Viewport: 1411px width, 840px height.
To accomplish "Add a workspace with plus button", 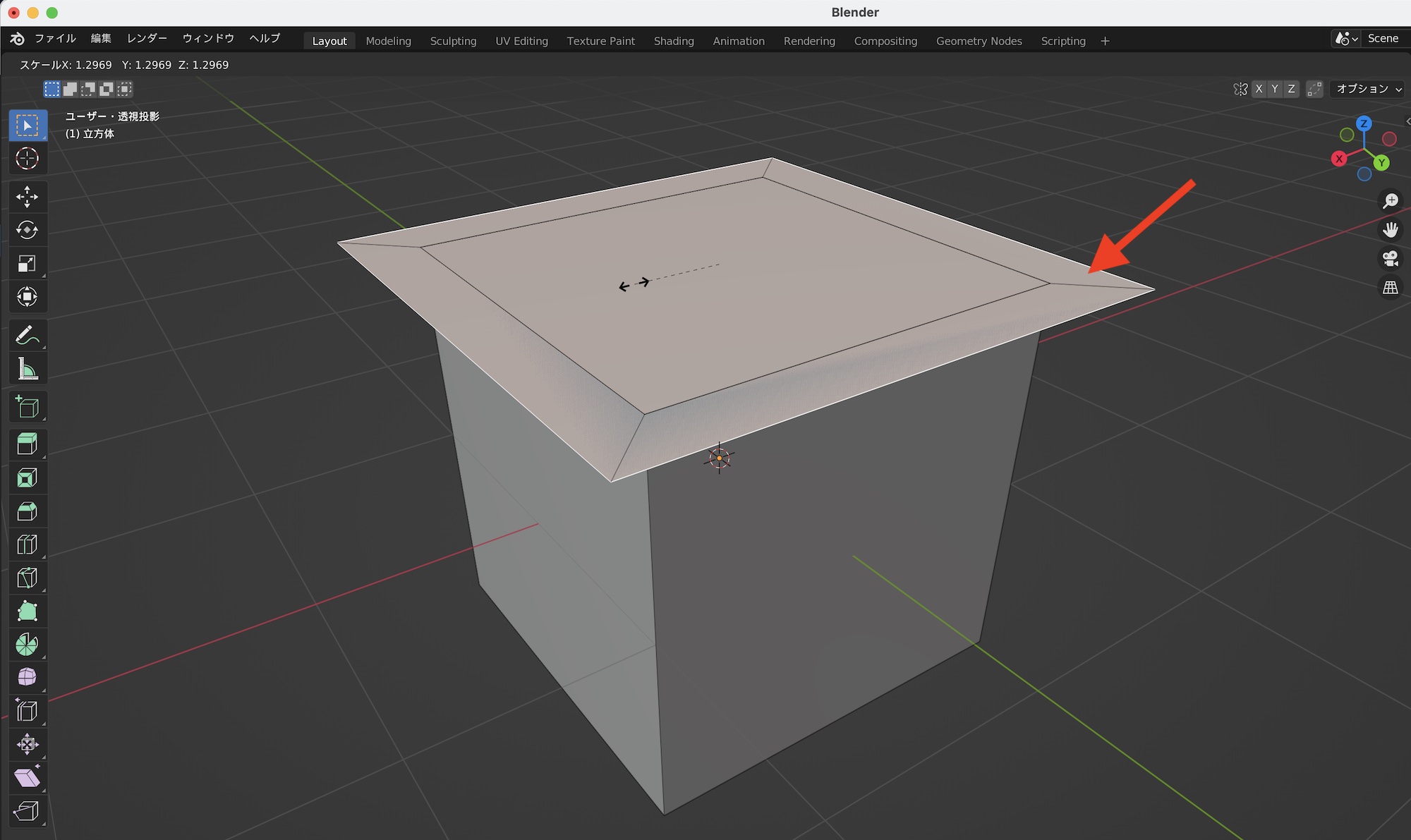I will 1105,41.
